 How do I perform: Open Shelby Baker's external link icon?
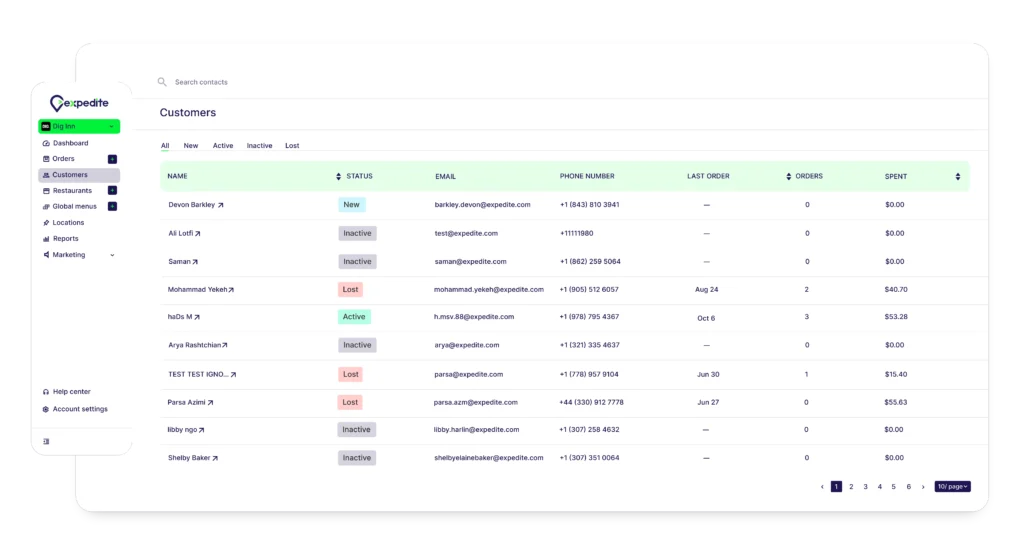[215, 458]
